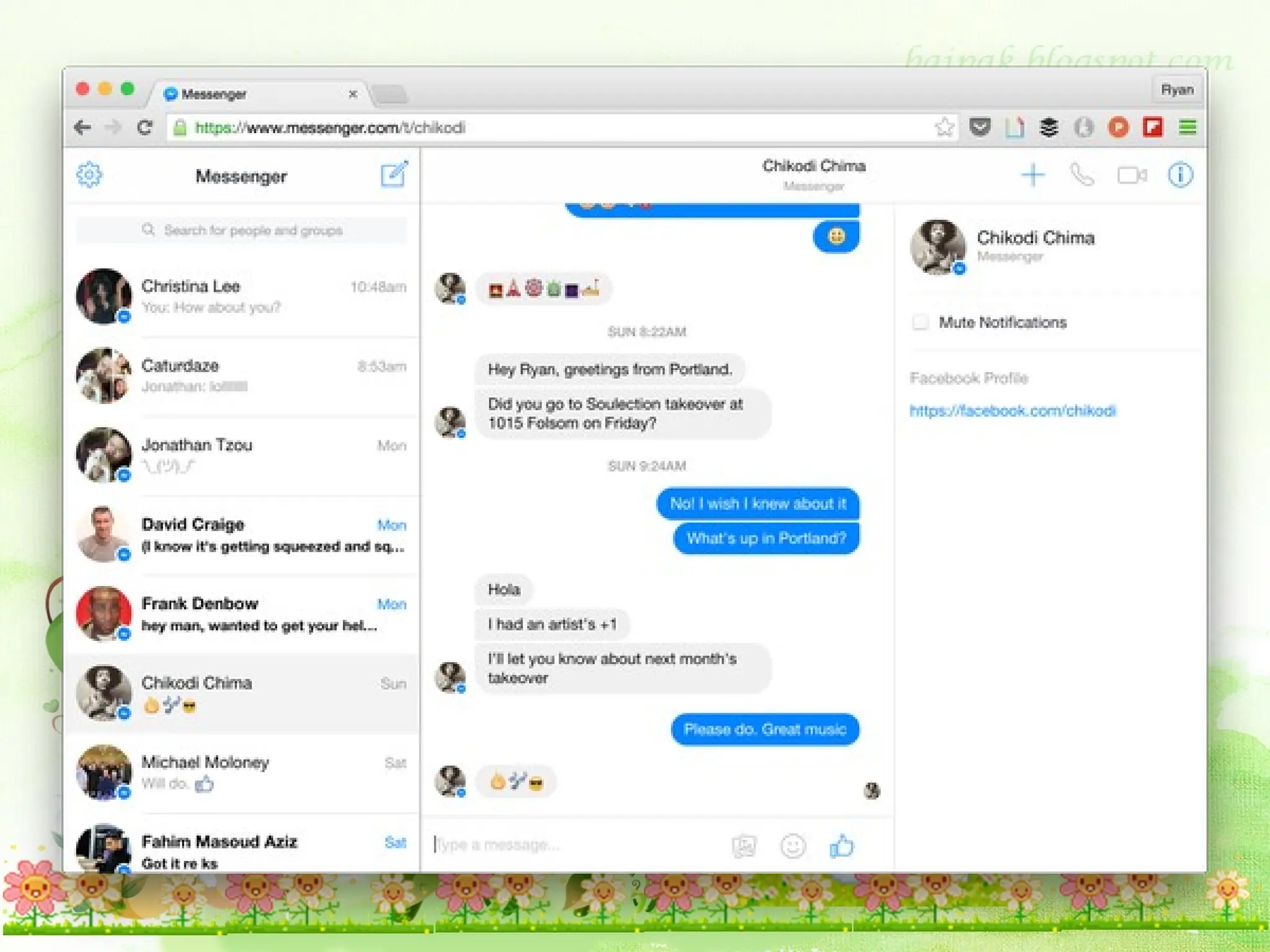Compose a new message
Screen dimensions: 1270x952
point(394,175)
